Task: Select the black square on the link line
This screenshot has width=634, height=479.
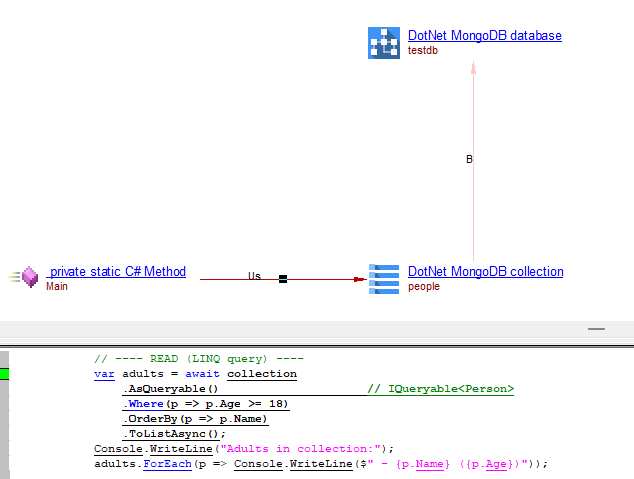Action: point(283,279)
